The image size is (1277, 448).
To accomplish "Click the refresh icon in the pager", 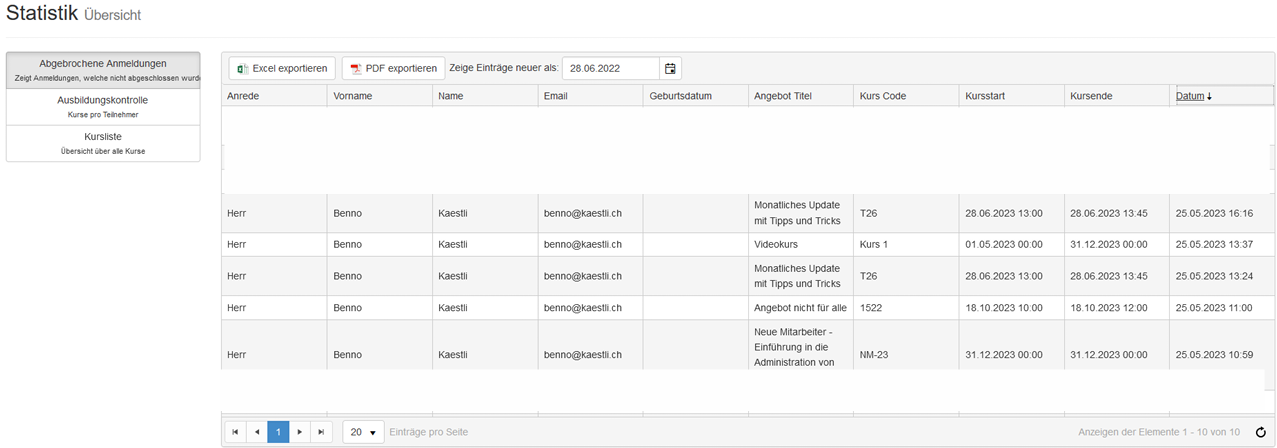I will [1261, 432].
